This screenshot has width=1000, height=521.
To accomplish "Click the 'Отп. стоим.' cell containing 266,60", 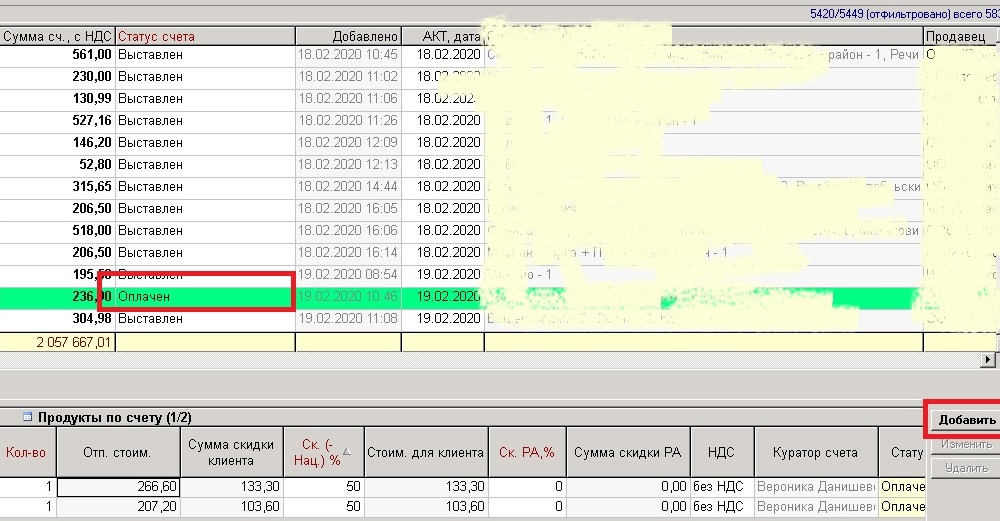I will (119, 487).
